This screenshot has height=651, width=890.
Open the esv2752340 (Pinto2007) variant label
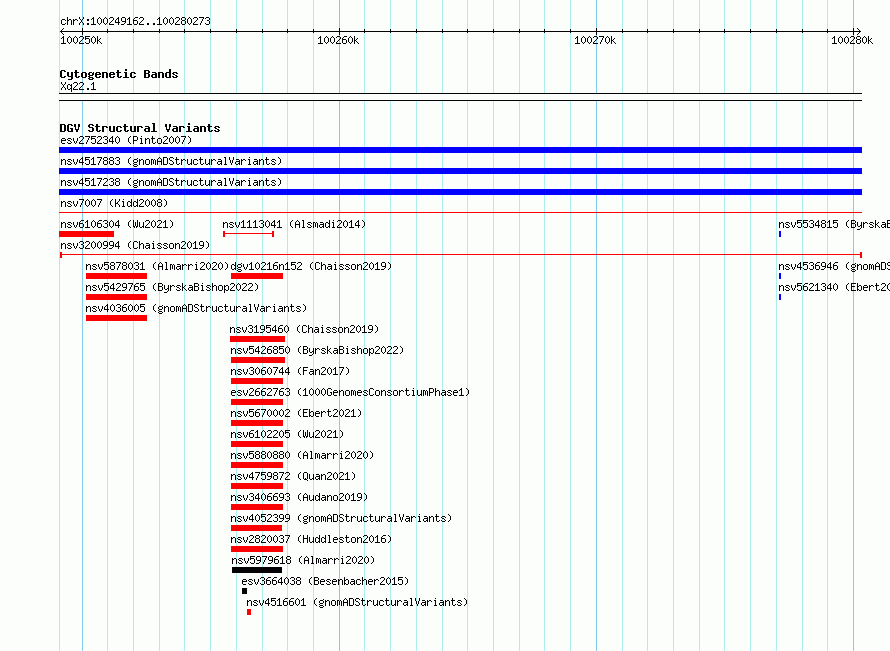(x=126, y=140)
